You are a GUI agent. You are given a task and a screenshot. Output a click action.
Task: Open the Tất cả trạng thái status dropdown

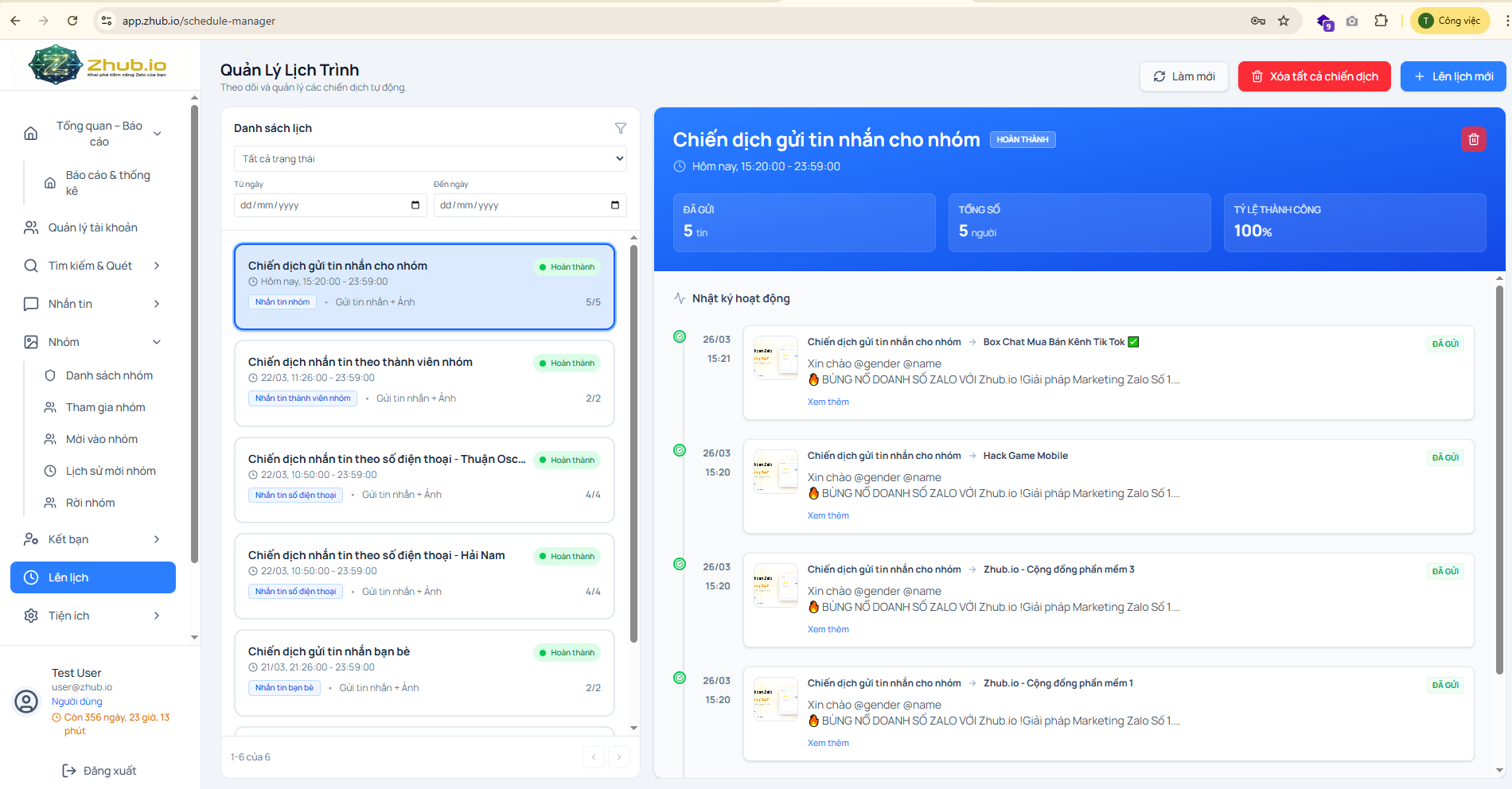click(x=430, y=159)
